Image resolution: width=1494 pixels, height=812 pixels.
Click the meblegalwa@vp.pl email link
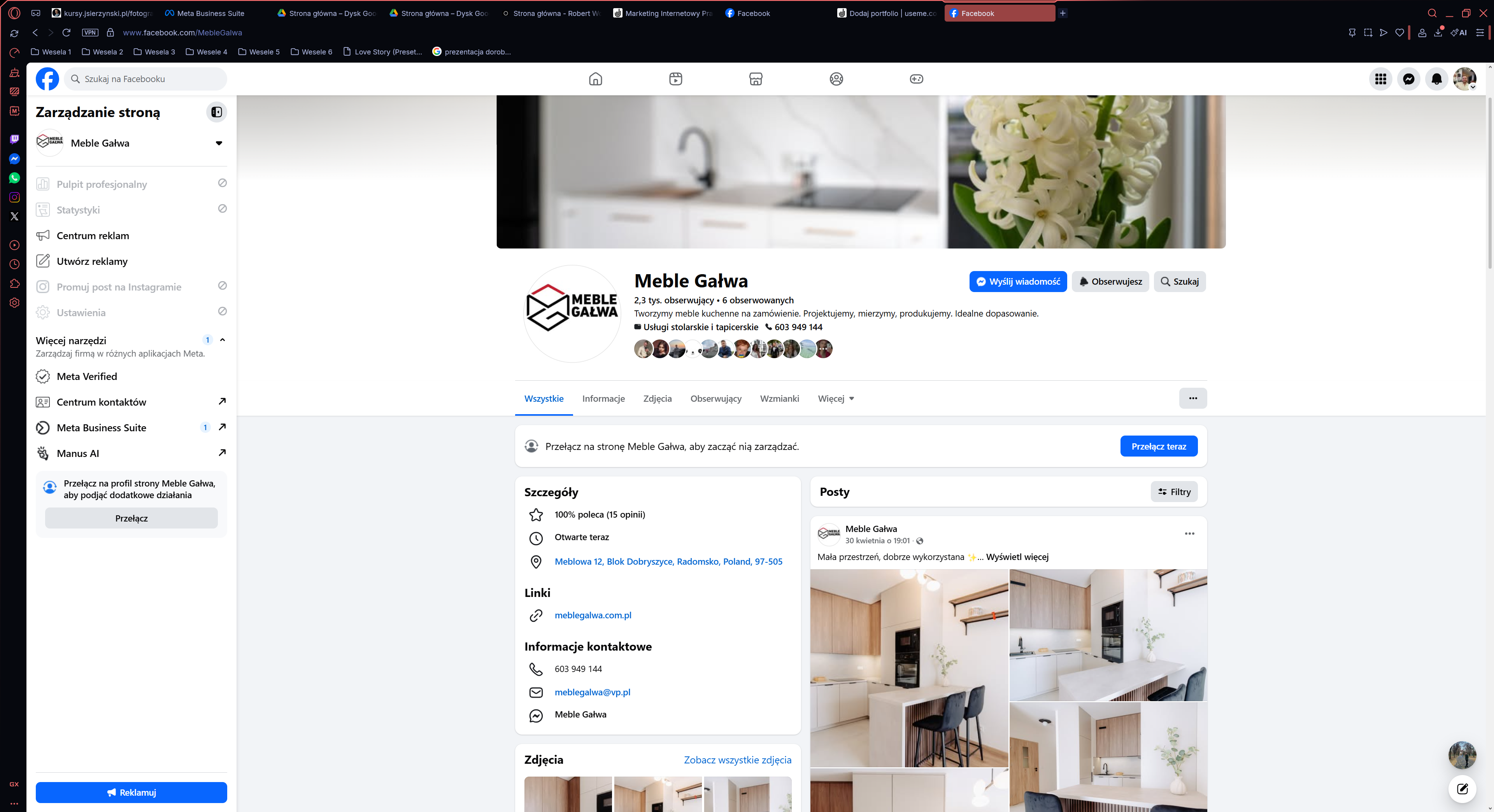click(x=592, y=692)
